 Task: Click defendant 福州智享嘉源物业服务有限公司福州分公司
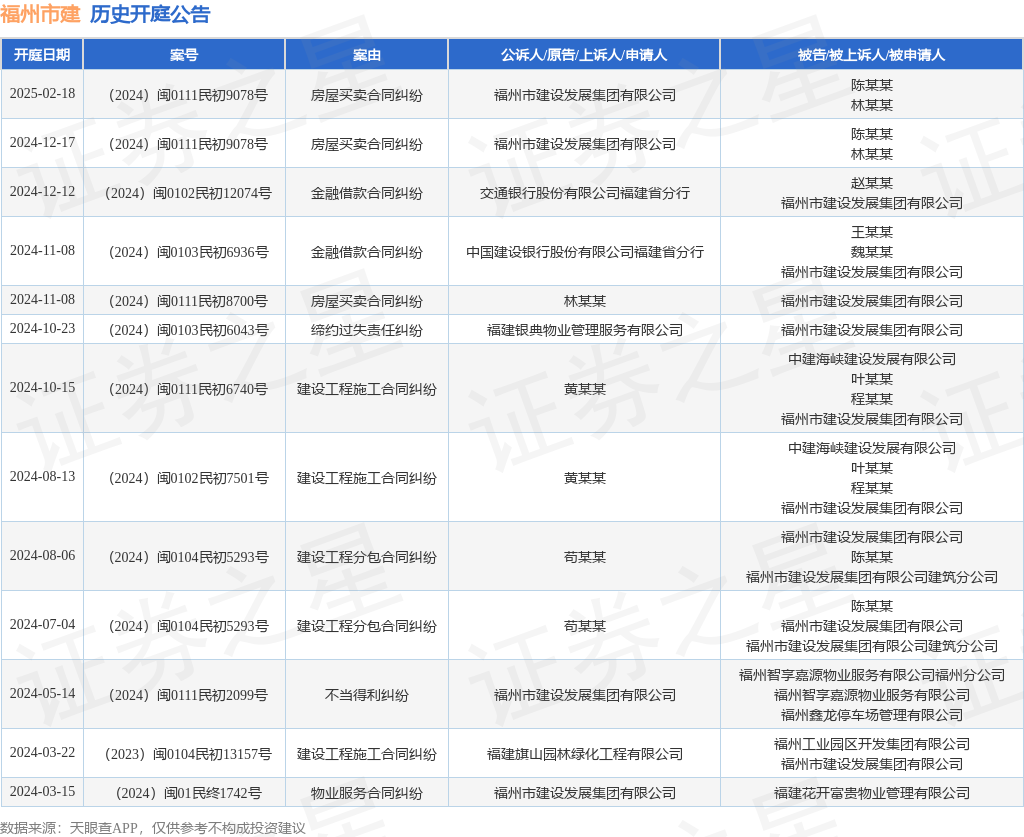872,675
